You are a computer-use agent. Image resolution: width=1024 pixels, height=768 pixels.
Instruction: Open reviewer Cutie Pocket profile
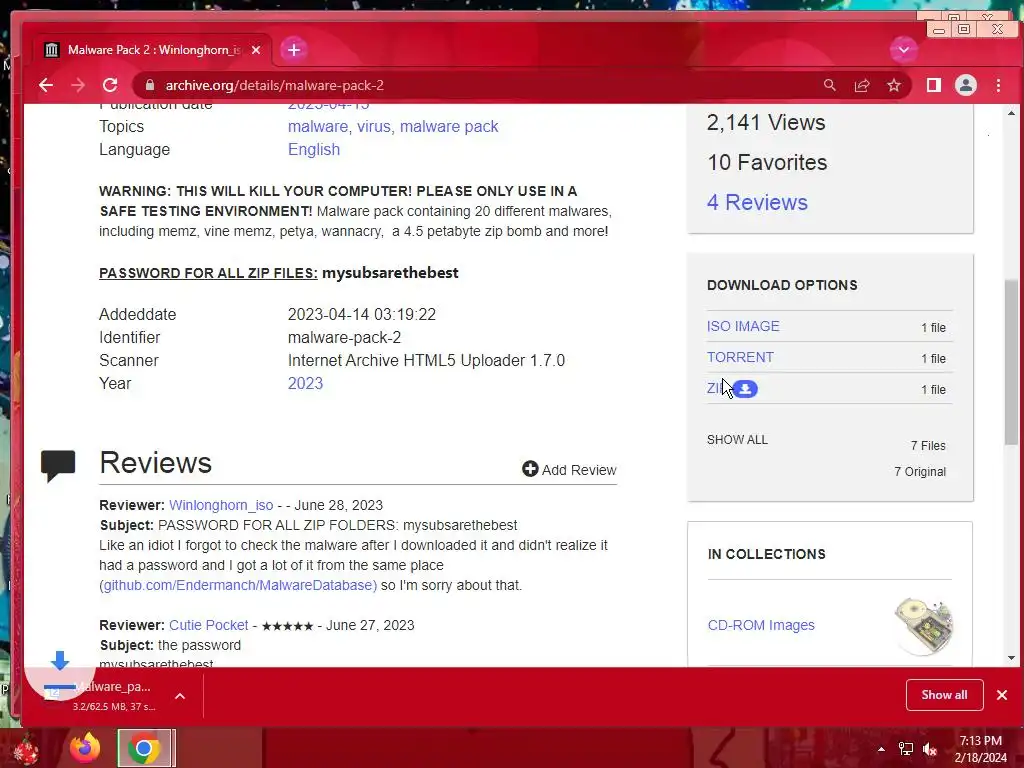click(209, 625)
